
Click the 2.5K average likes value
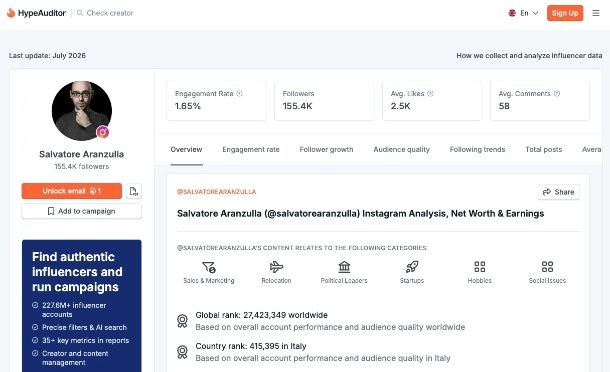pyautogui.click(x=400, y=106)
